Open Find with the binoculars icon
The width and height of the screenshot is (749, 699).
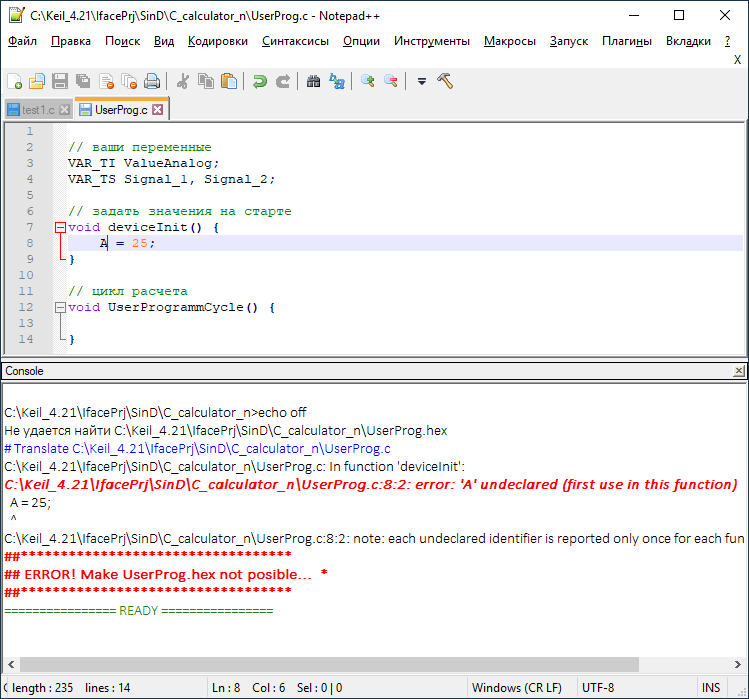point(313,82)
